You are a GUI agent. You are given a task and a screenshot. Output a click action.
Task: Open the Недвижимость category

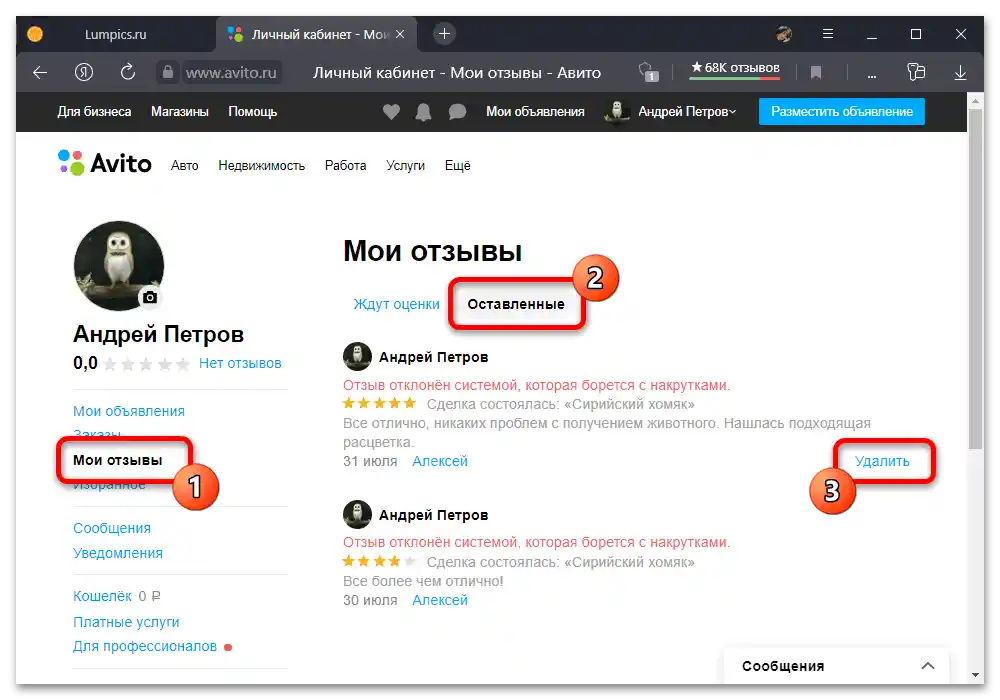(261, 166)
